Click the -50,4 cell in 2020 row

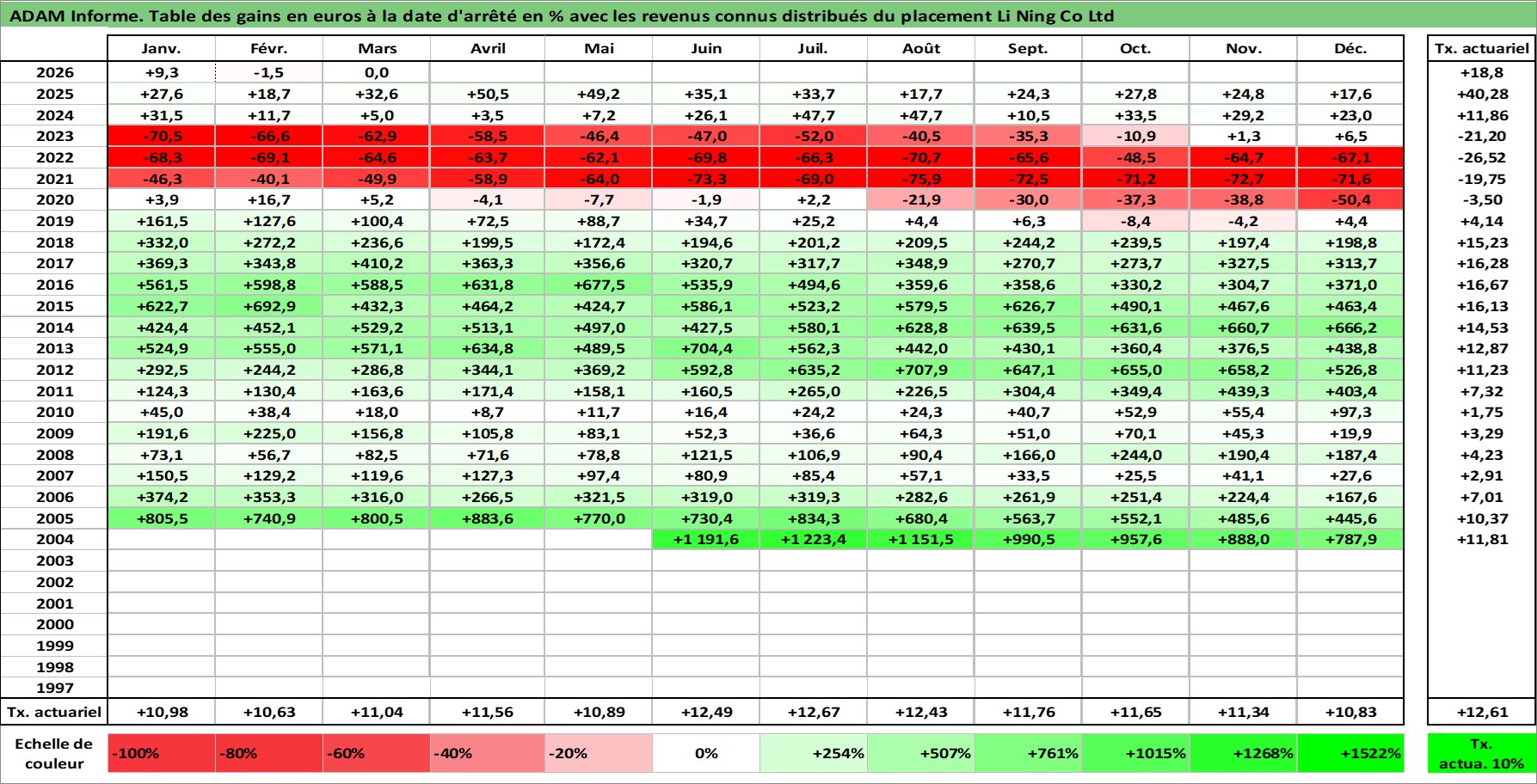1350,199
